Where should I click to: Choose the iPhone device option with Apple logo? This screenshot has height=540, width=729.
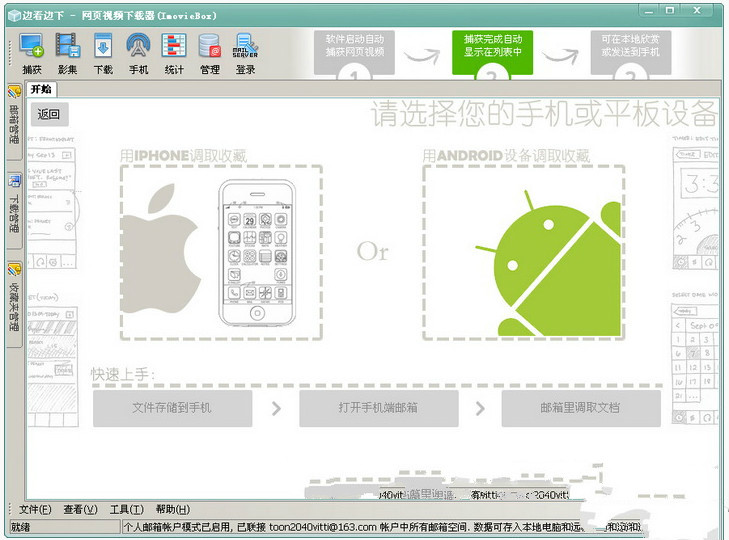[x=221, y=252]
